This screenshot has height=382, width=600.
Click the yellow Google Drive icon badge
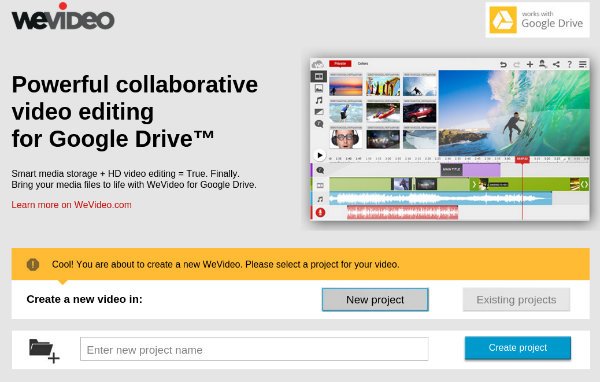tap(503, 20)
